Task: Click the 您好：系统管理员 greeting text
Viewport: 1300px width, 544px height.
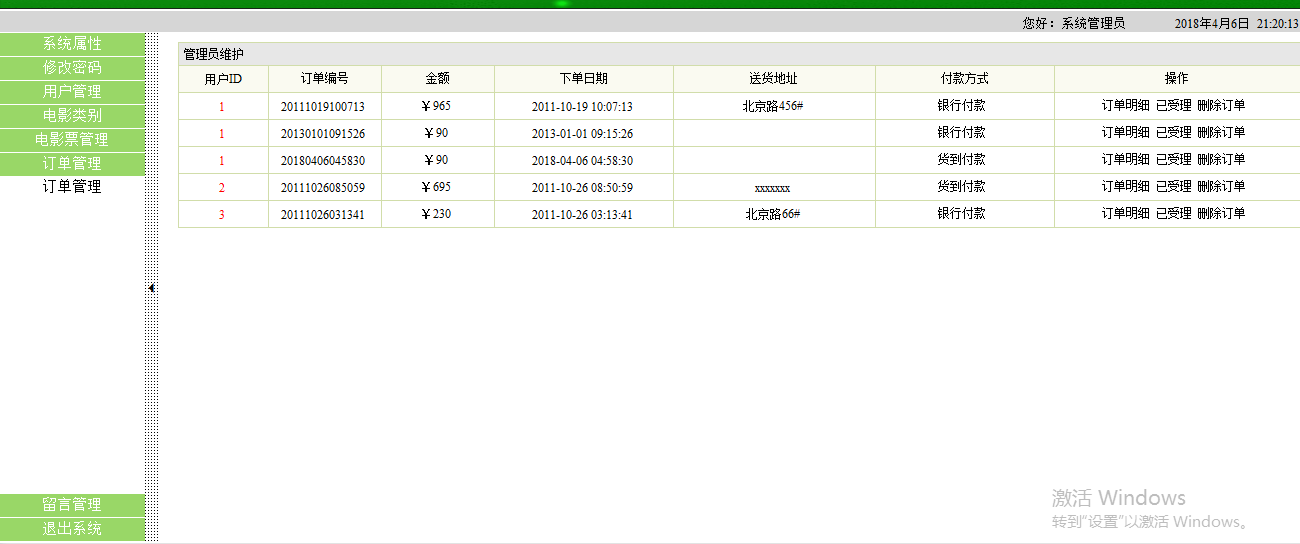Action: pyautogui.click(x=1073, y=23)
